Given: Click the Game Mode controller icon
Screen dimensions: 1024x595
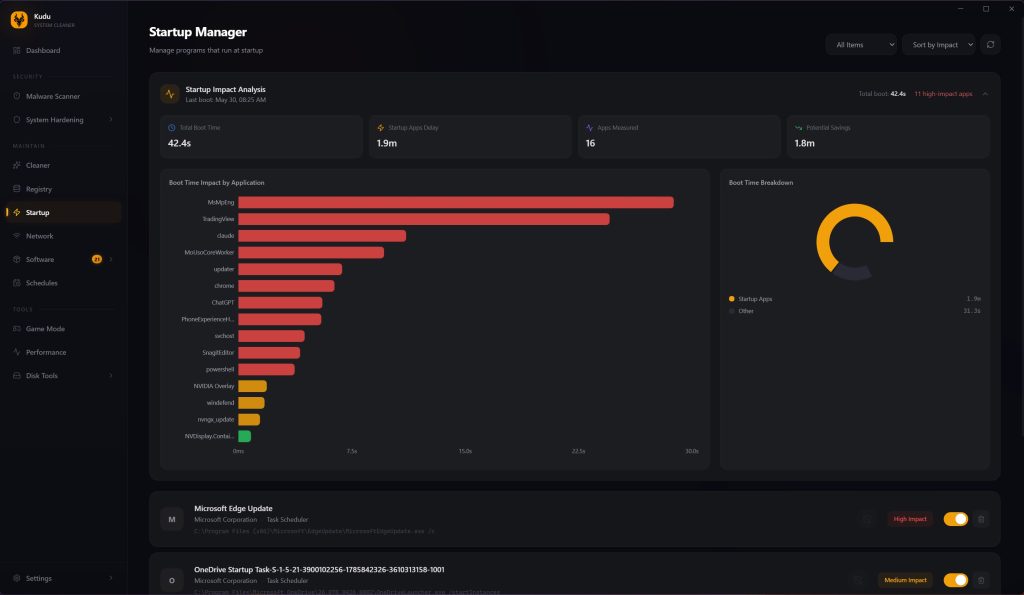Looking at the screenshot, I should pos(16,329).
